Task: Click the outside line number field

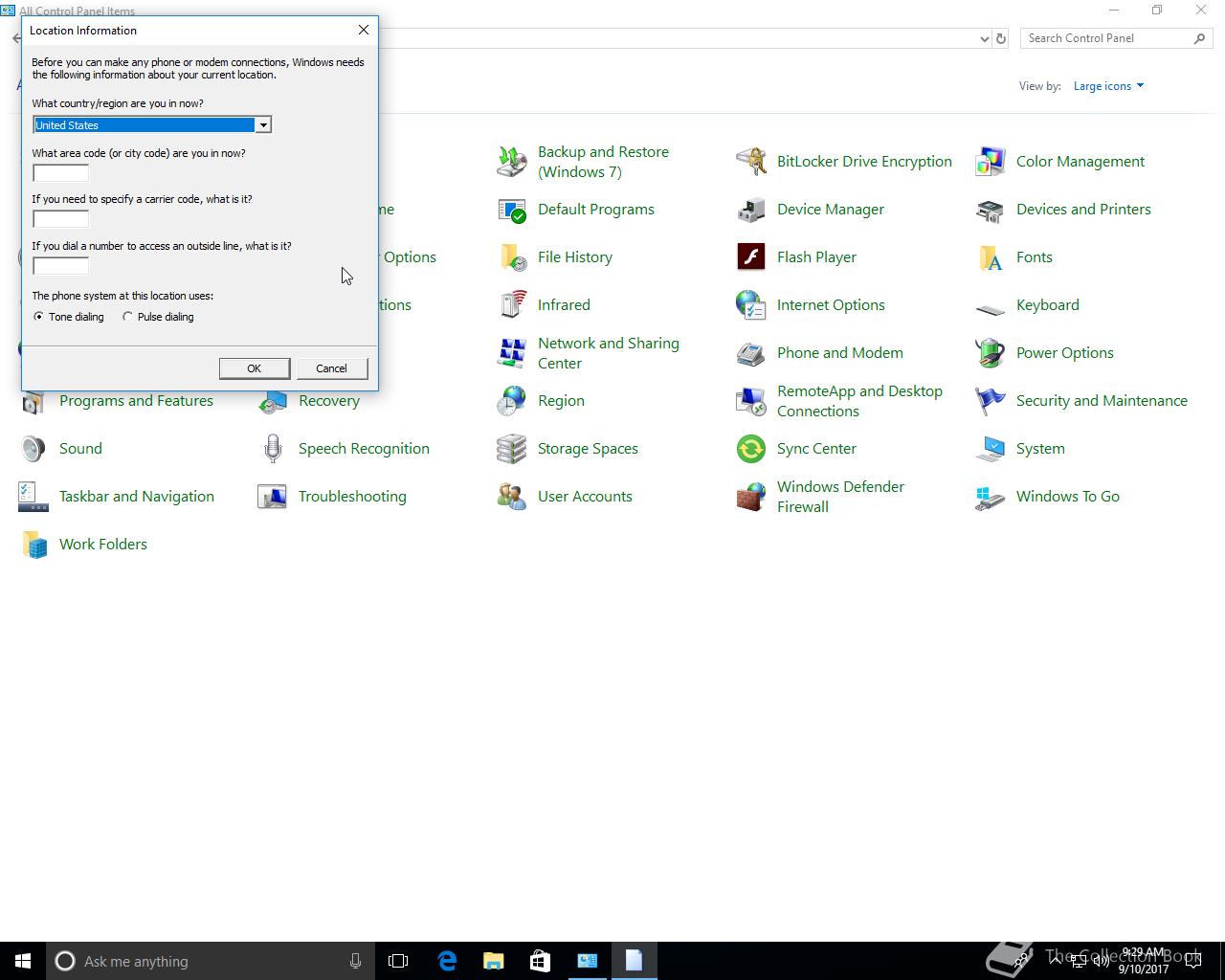Action: pos(60,266)
